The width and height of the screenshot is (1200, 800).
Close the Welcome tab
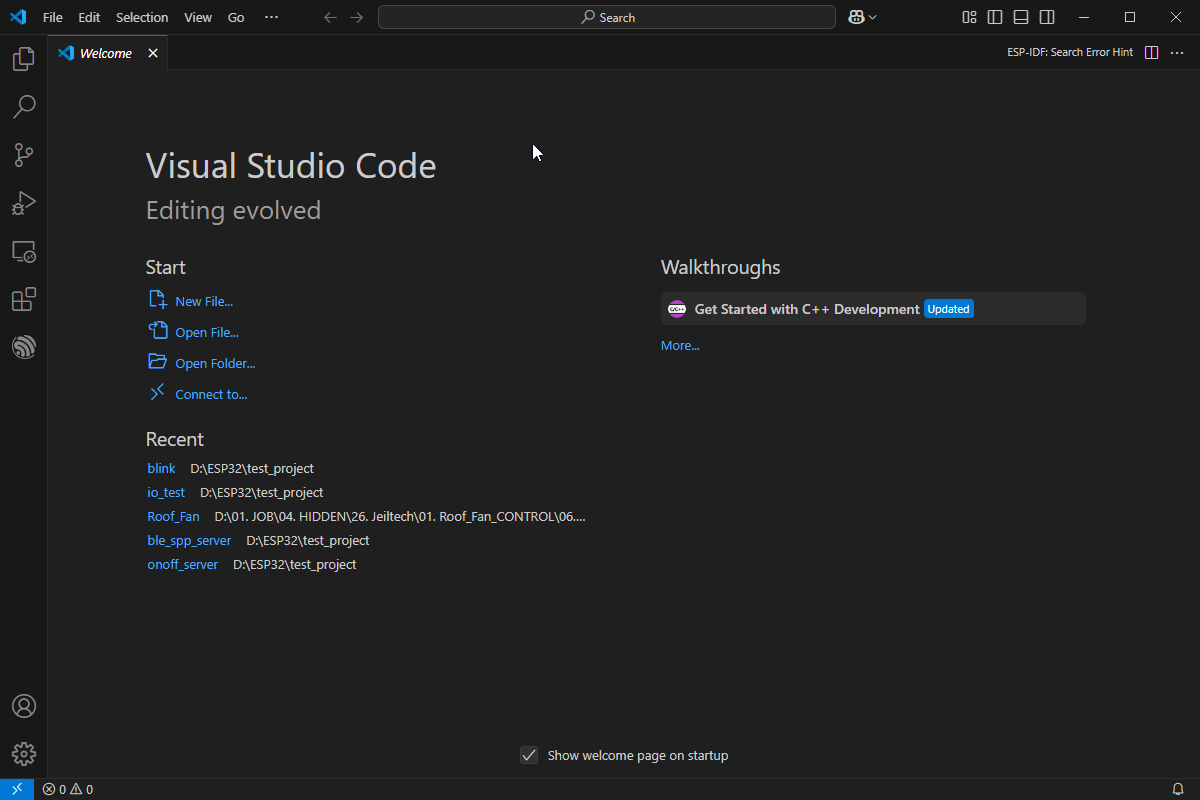coord(153,53)
